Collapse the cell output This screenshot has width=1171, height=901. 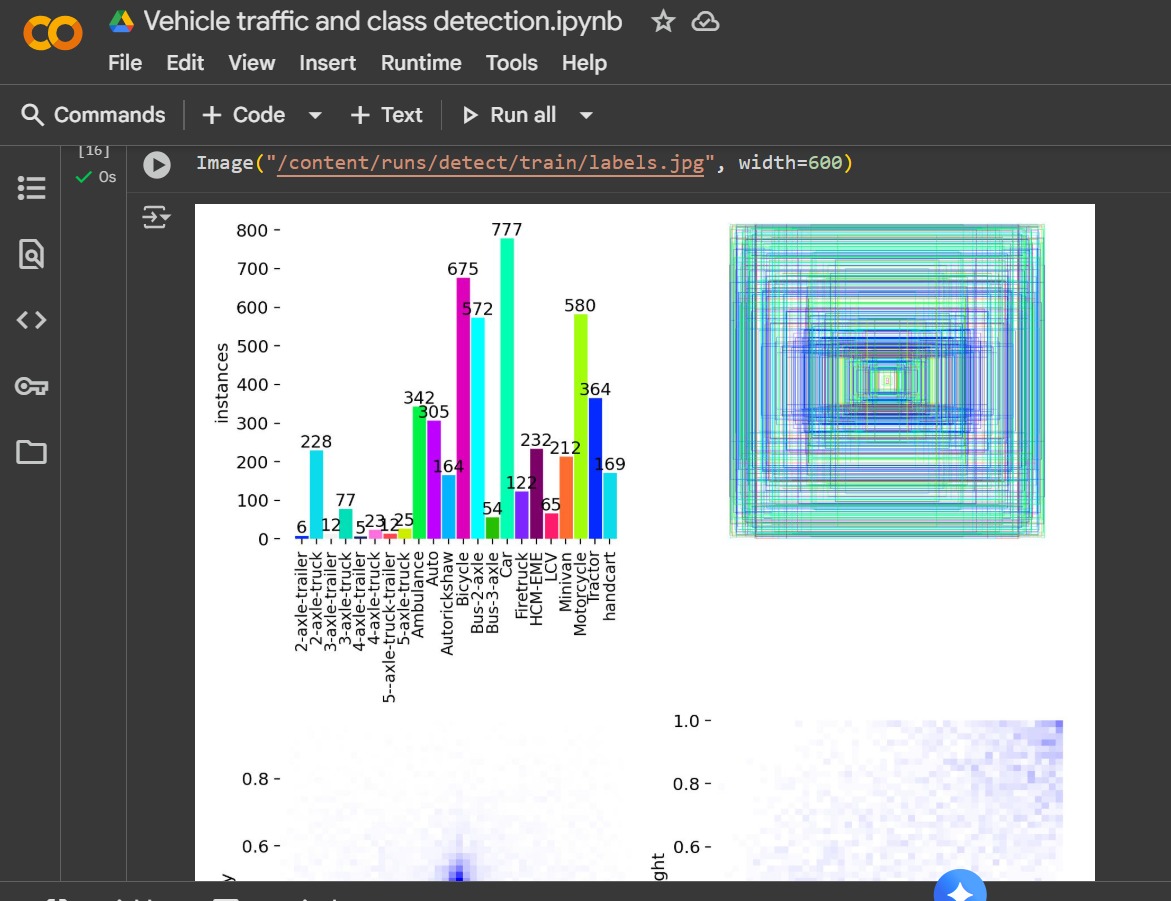(156, 217)
